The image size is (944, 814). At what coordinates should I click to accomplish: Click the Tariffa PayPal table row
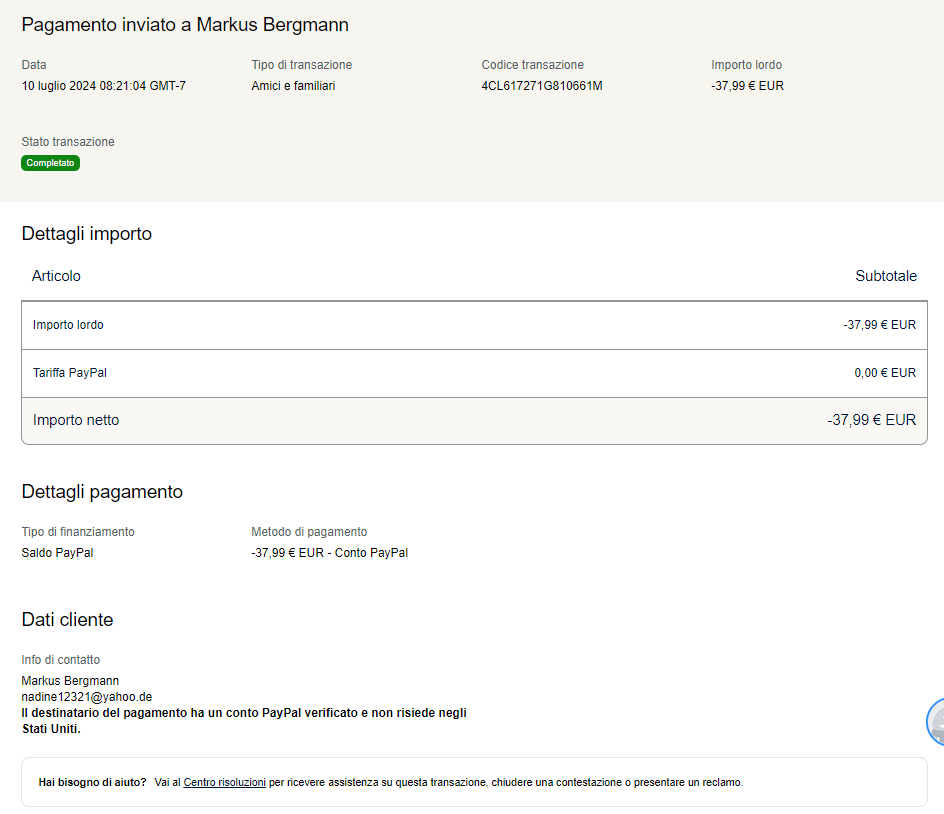tap(473, 373)
